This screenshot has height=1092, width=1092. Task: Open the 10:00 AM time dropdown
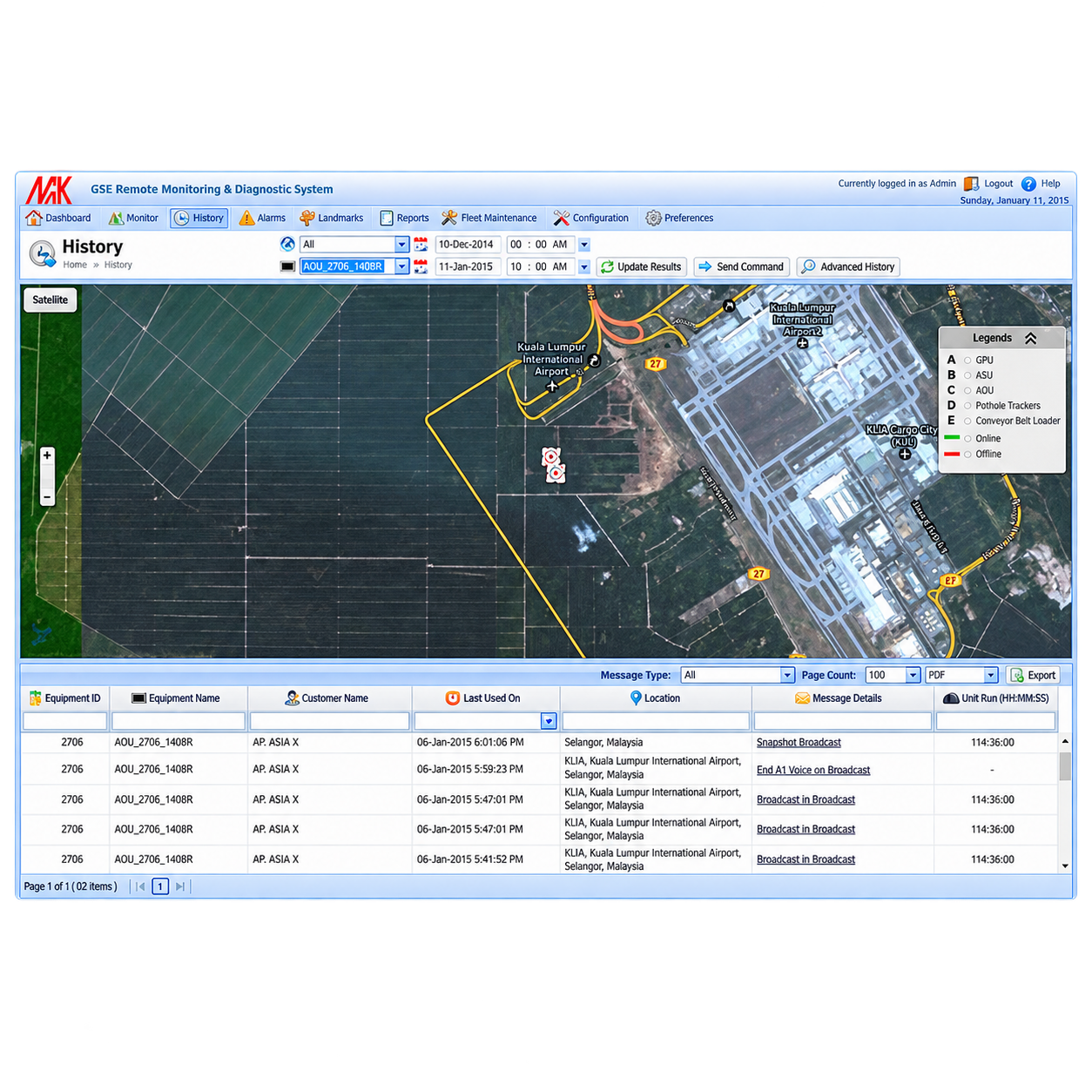584,266
